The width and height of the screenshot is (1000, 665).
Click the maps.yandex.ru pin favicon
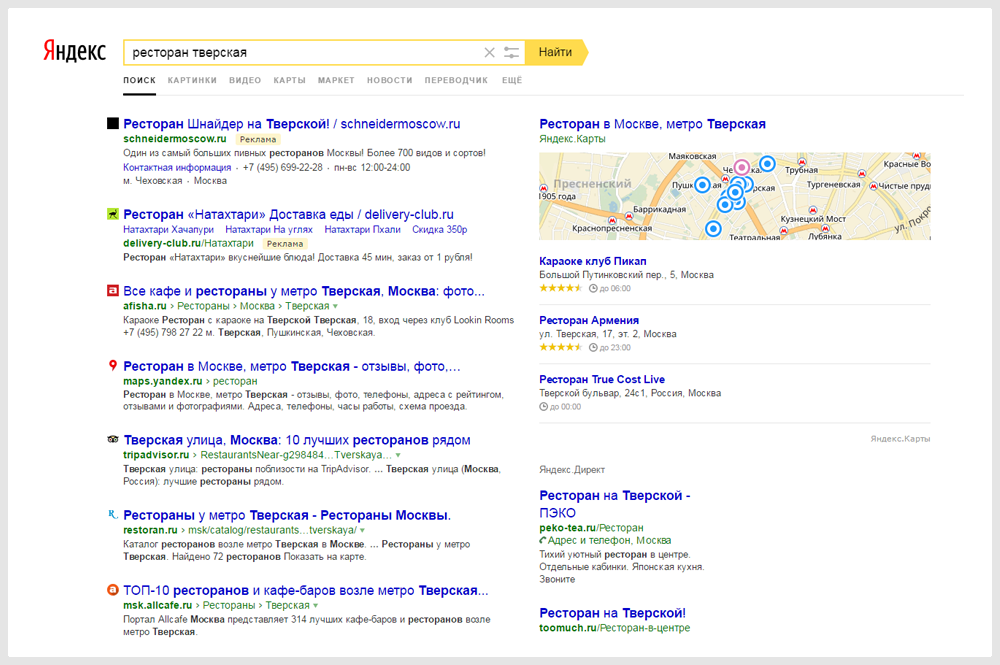pyautogui.click(x=113, y=365)
